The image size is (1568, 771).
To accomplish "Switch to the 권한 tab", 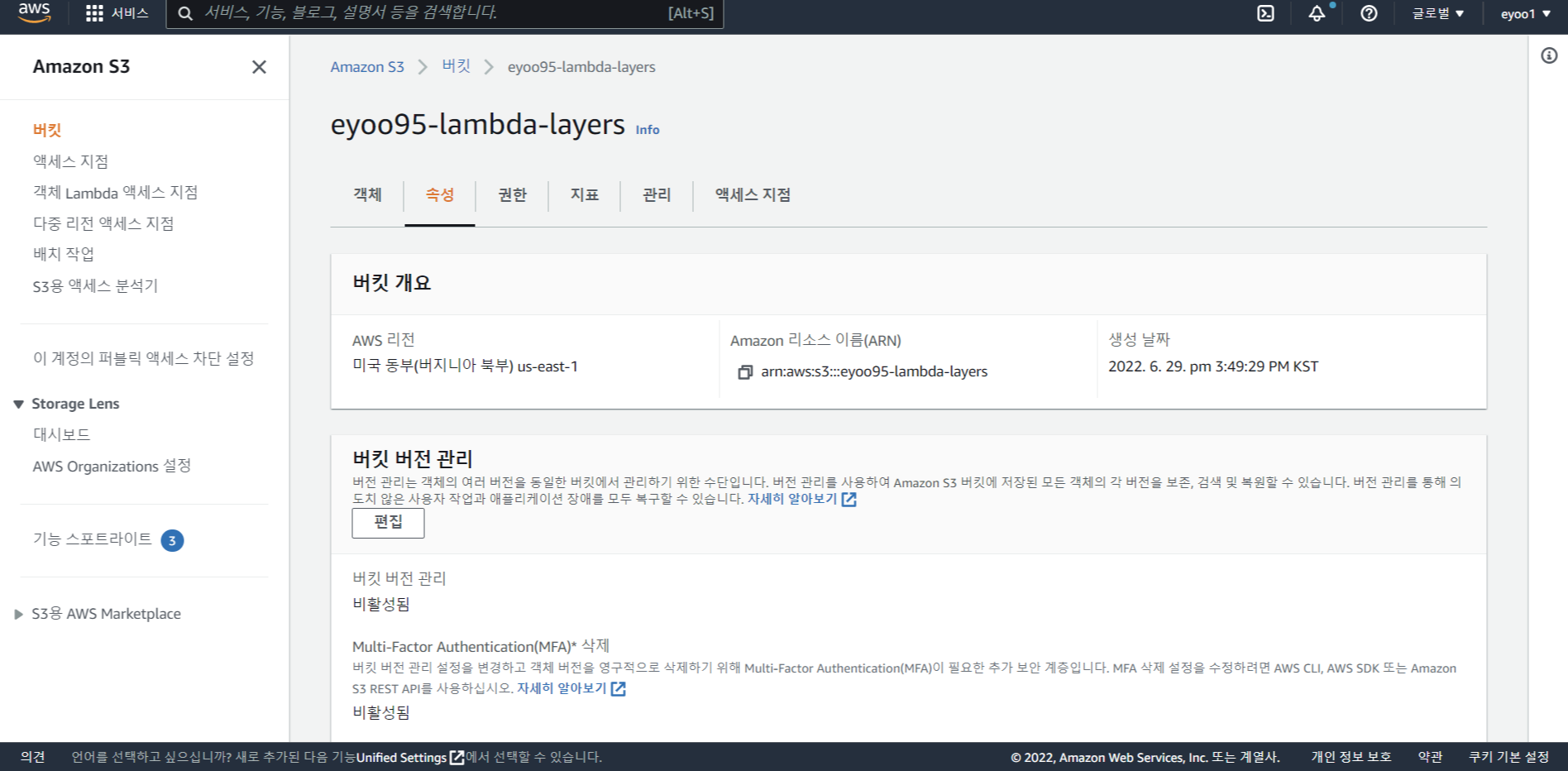I will [x=512, y=194].
